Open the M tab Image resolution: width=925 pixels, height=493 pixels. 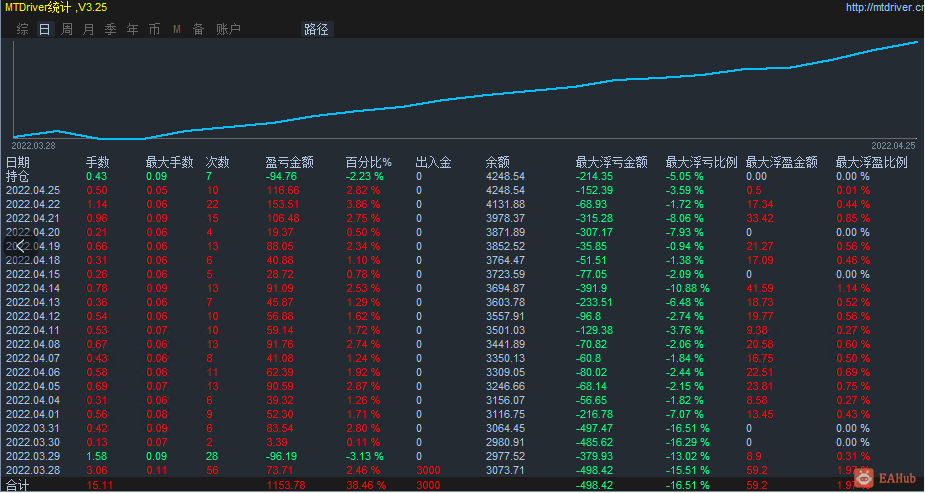click(176, 29)
